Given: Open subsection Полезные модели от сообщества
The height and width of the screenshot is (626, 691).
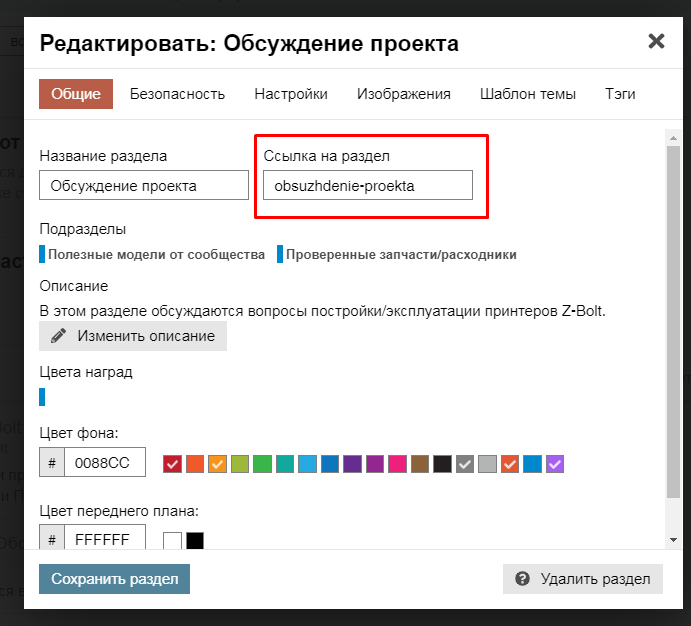Looking at the screenshot, I should [x=152, y=254].
